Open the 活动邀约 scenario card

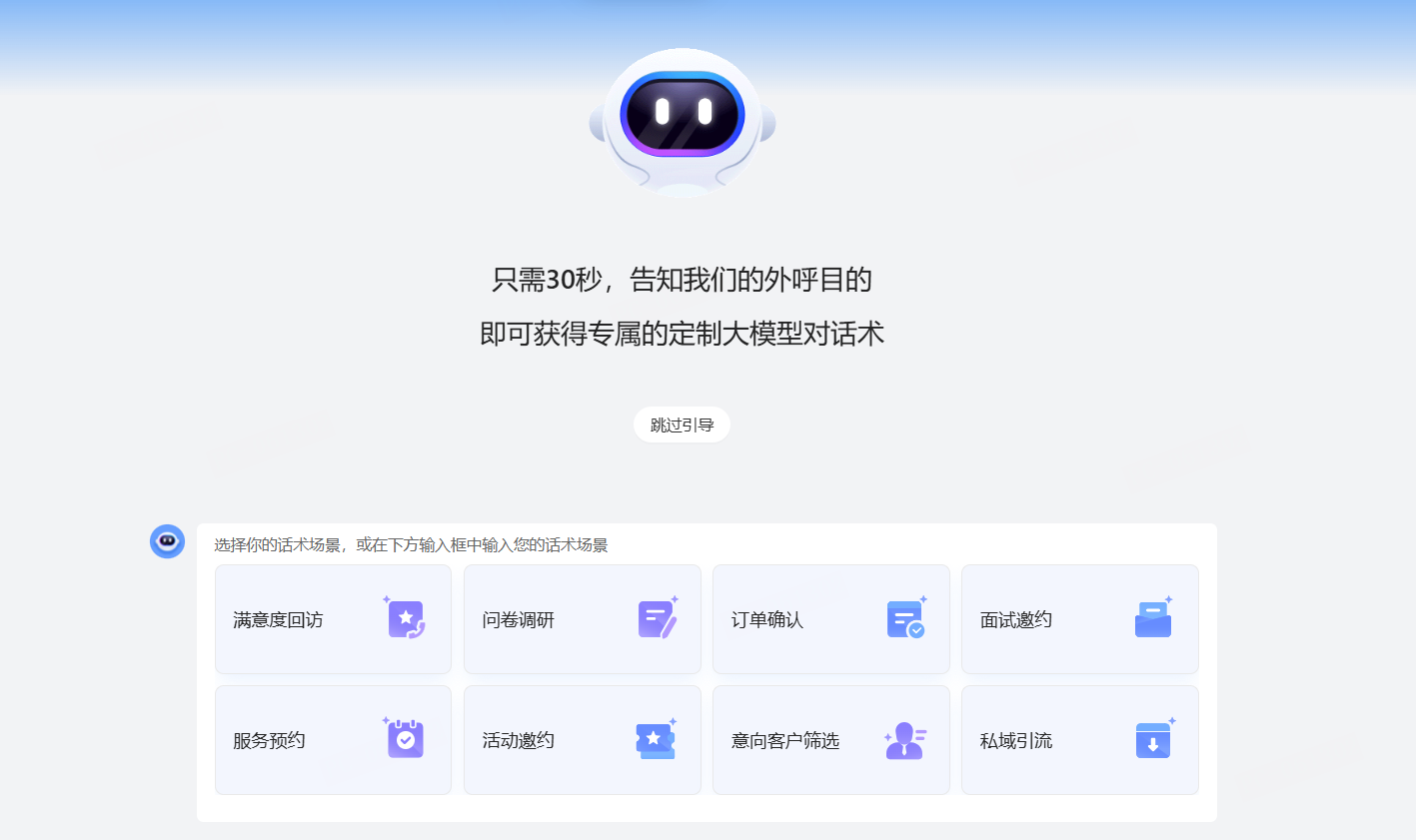(x=583, y=740)
